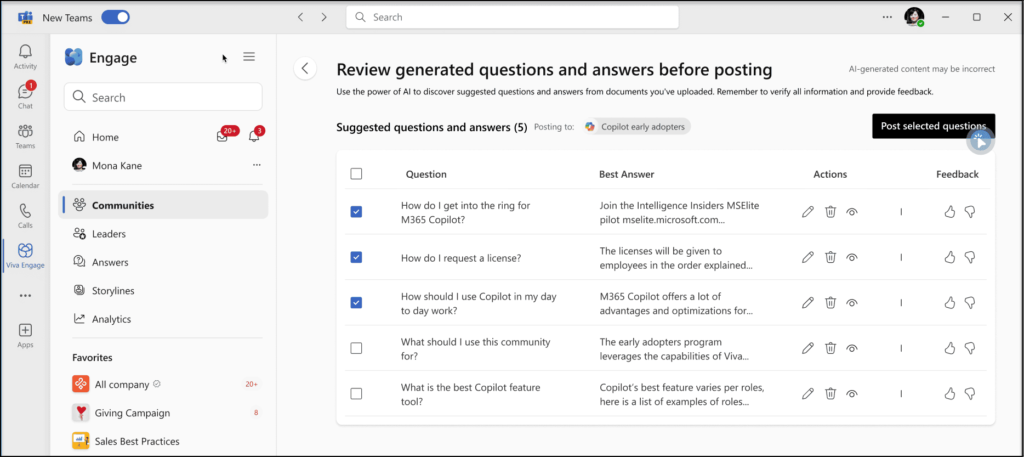Screen dimensions: 1024x457
Task: Open Settings and more ellipsis in title bar
Action: click(x=886, y=17)
